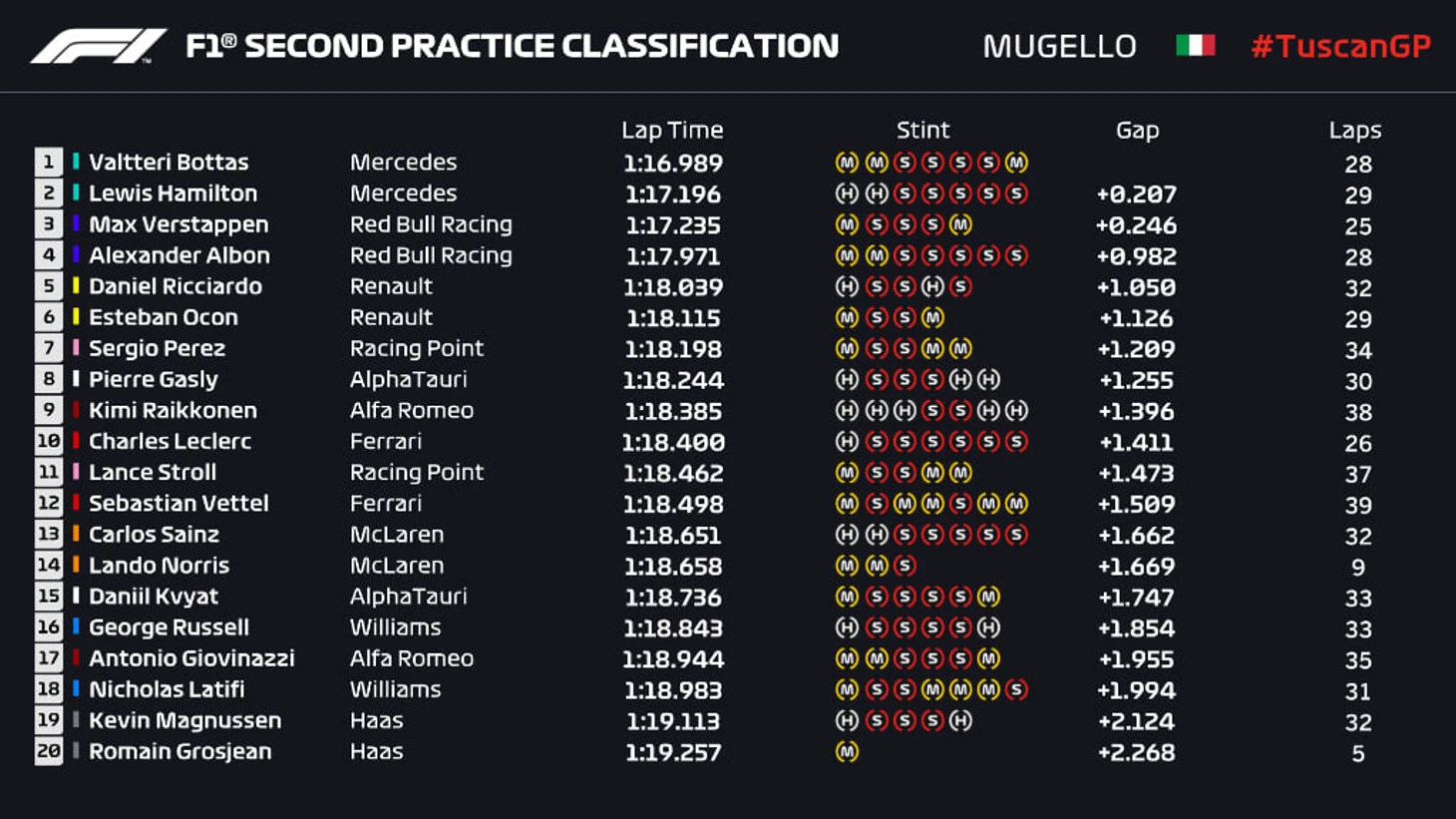Click Romain Grosjean's medium tyre icon
Viewport: 1456px width, 819px height.
point(847,752)
